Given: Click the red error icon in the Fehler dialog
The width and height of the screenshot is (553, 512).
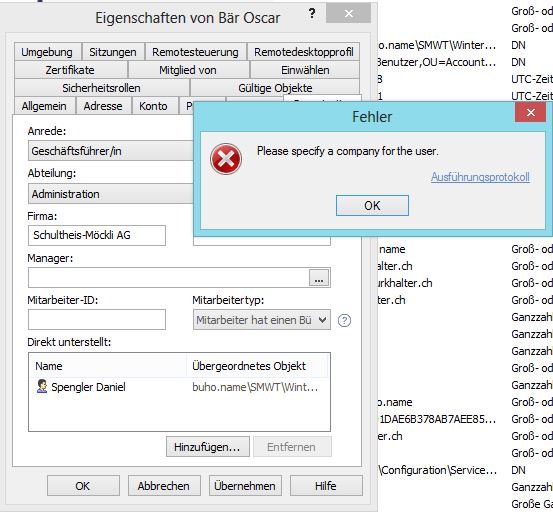Looking at the screenshot, I should coord(226,159).
